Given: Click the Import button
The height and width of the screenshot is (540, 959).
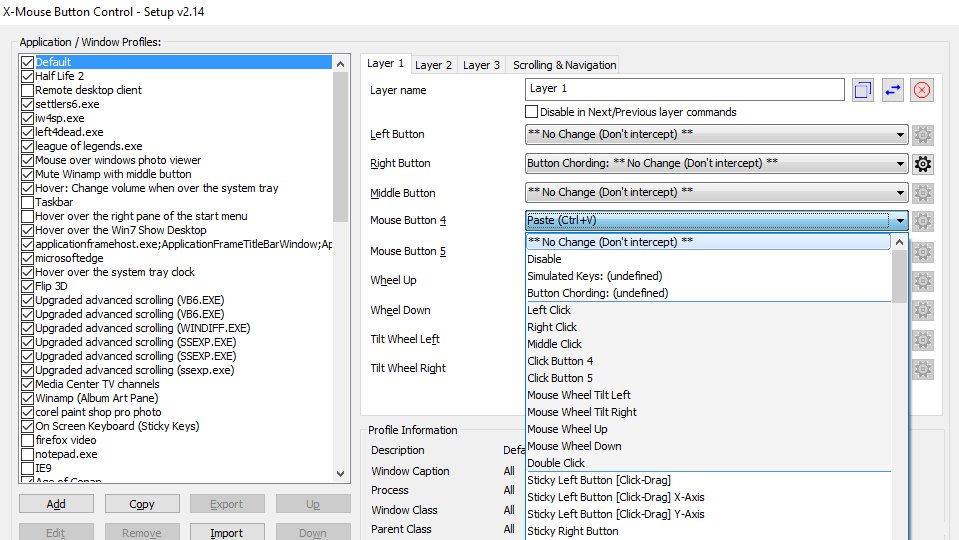Looking at the screenshot, I should (x=226, y=532).
